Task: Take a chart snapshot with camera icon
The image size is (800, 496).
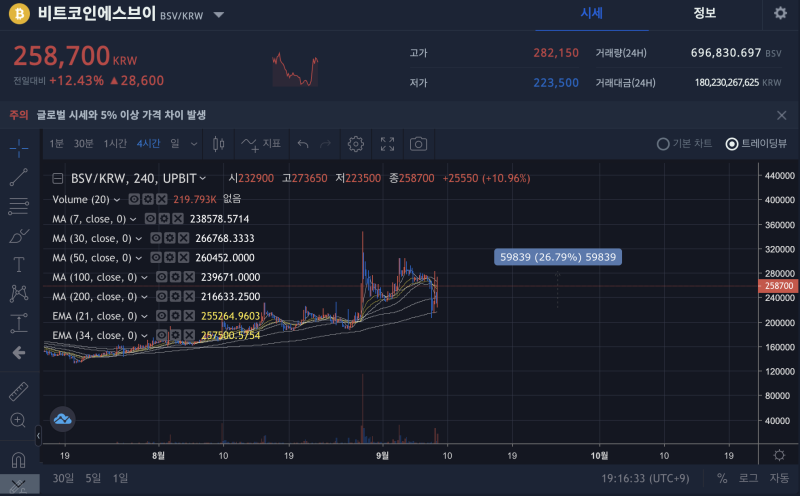Action: tap(418, 144)
